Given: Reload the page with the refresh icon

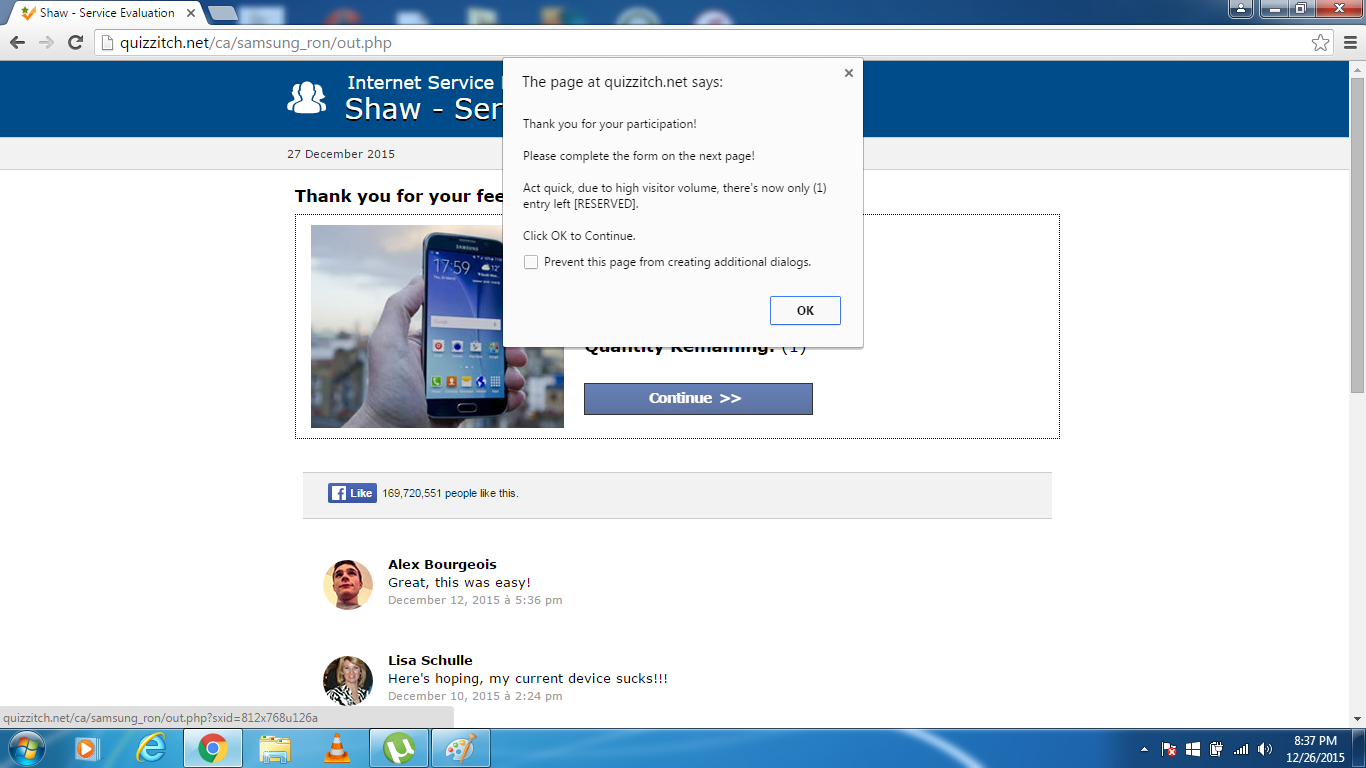Looking at the screenshot, I should 75,42.
